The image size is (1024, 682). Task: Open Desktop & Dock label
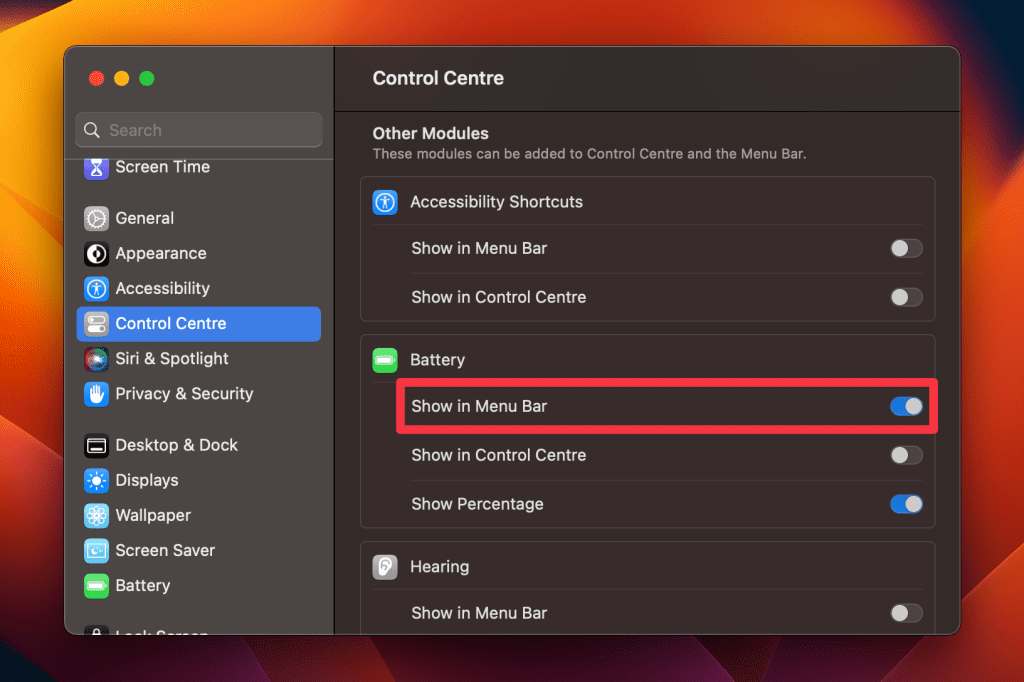coord(176,446)
